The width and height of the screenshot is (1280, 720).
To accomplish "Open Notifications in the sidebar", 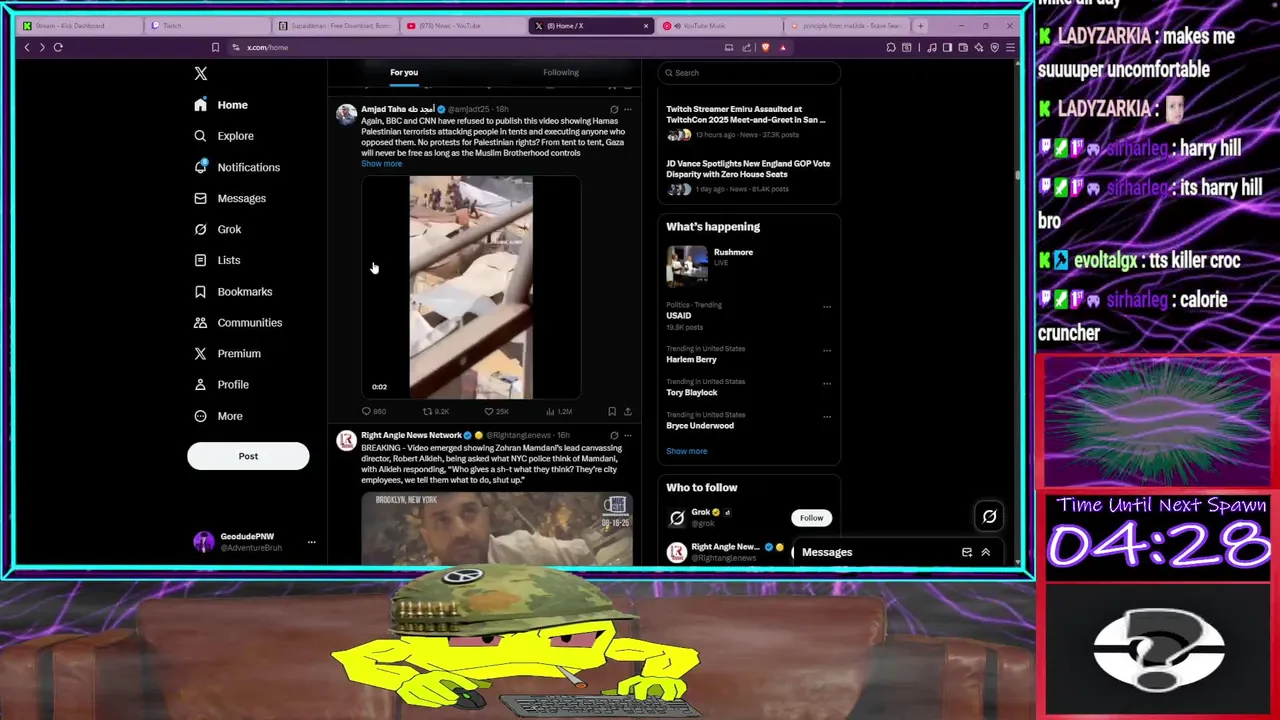I will [237, 167].
